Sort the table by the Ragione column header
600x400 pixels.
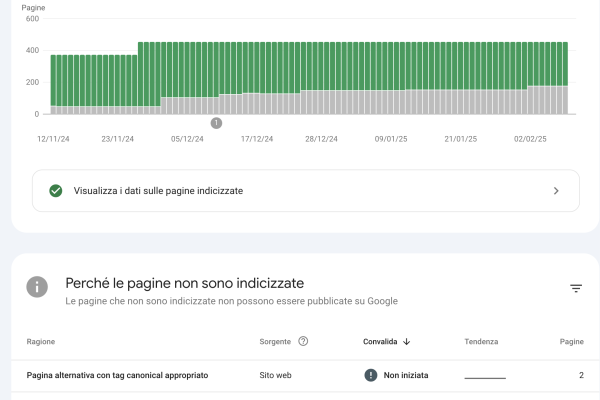point(41,341)
